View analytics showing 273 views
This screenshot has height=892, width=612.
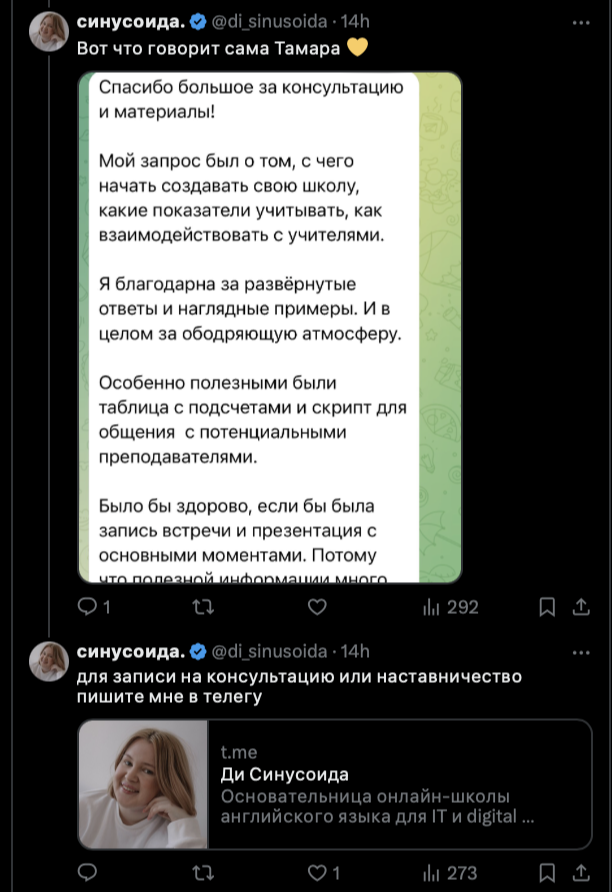450,872
